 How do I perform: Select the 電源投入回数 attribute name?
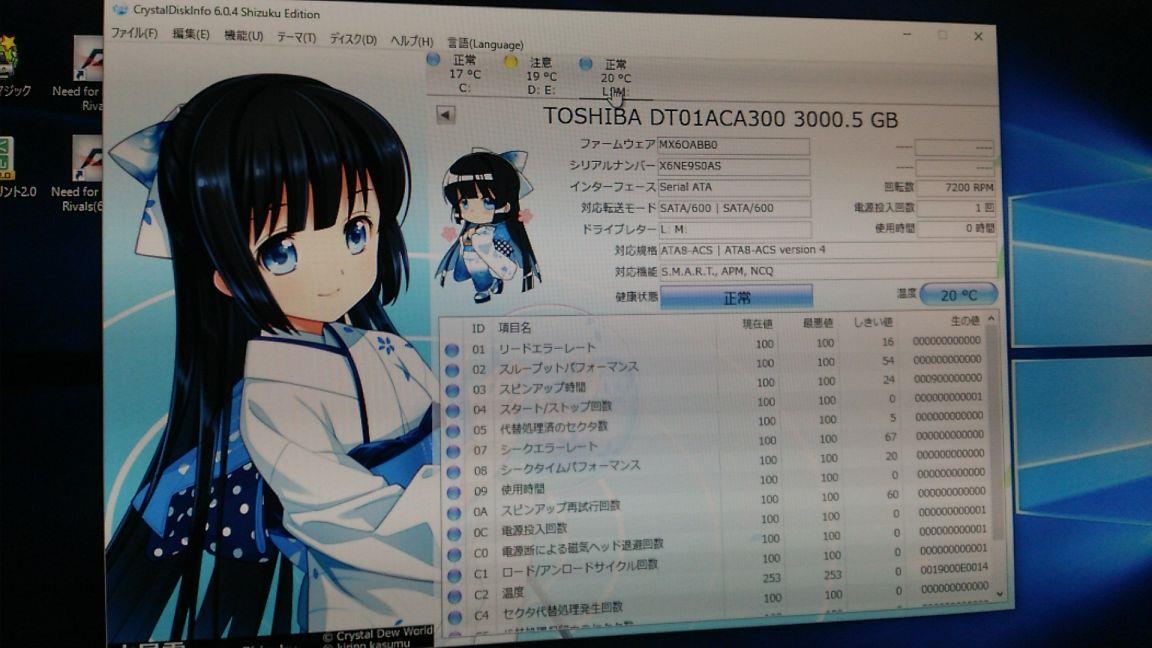534,529
